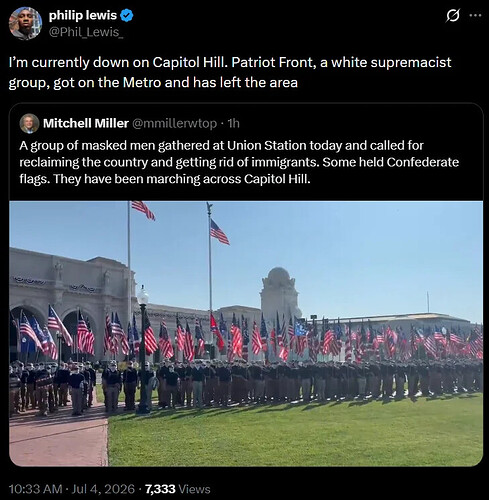Select the main tweet text about Patriot Front
Screen dimensions: 489x500
click(x=230, y=72)
